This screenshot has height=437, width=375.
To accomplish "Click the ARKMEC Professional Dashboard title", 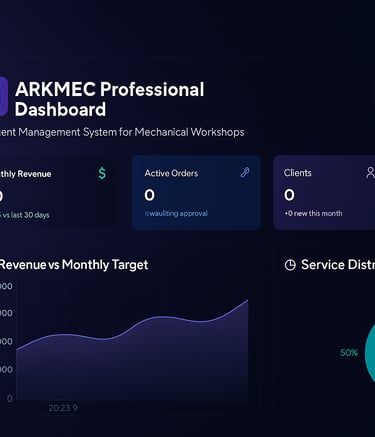I will pyautogui.click(x=109, y=99).
